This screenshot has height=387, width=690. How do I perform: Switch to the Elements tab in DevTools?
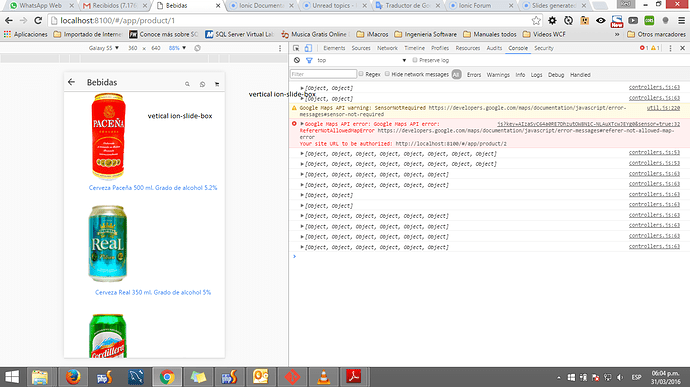coord(334,48)
